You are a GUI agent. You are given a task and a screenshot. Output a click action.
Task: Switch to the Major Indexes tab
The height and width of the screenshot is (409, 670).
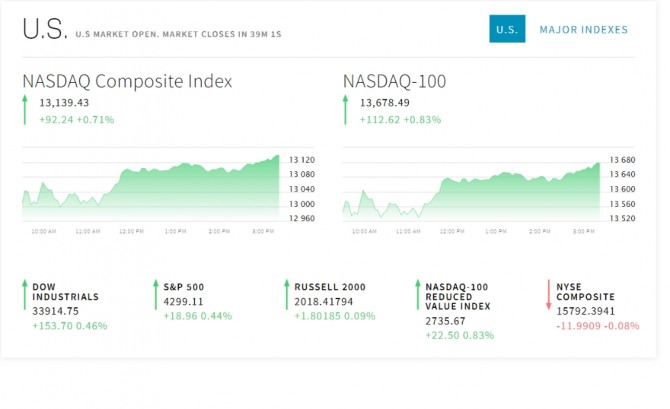click(583, 30)
